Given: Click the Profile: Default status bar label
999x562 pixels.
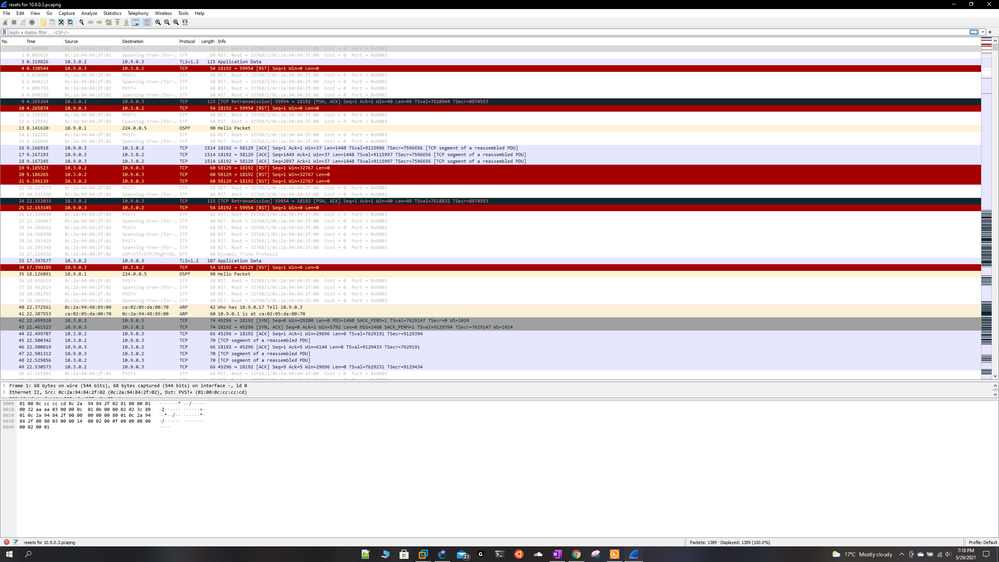Looking at the screenshot, I should click(x=980, y=542).
